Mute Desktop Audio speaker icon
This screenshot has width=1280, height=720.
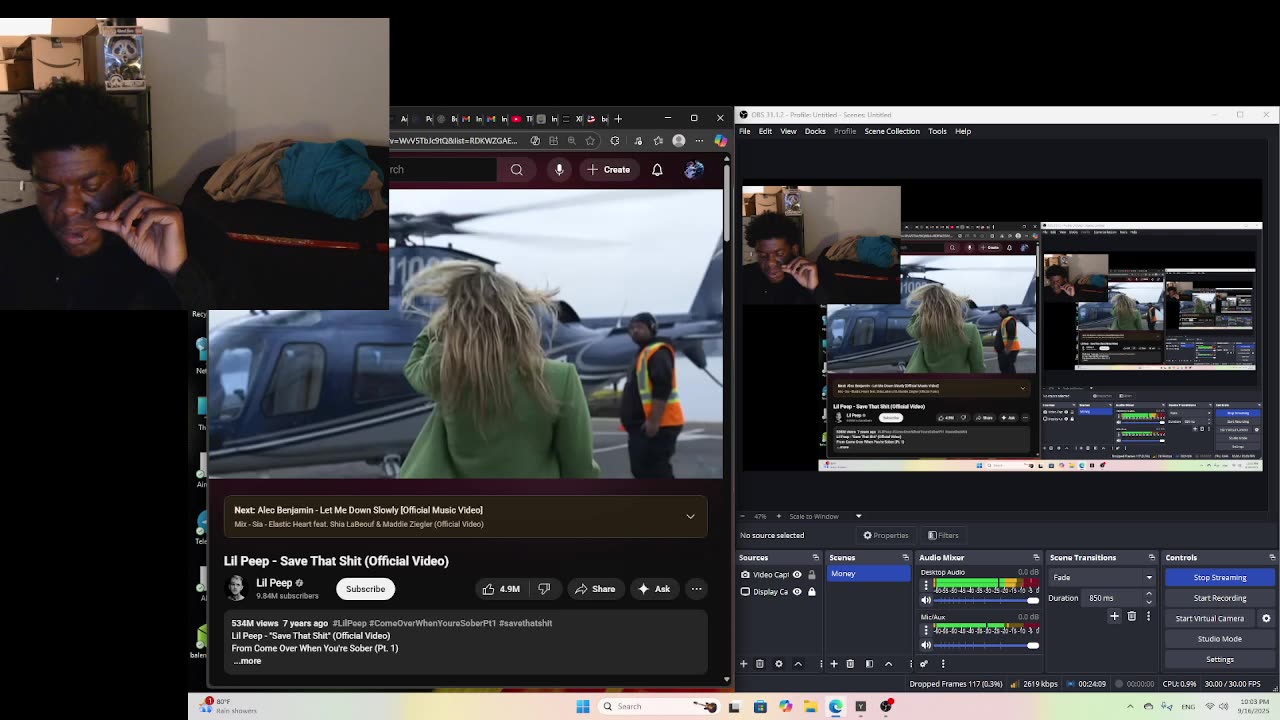point(926,600)
